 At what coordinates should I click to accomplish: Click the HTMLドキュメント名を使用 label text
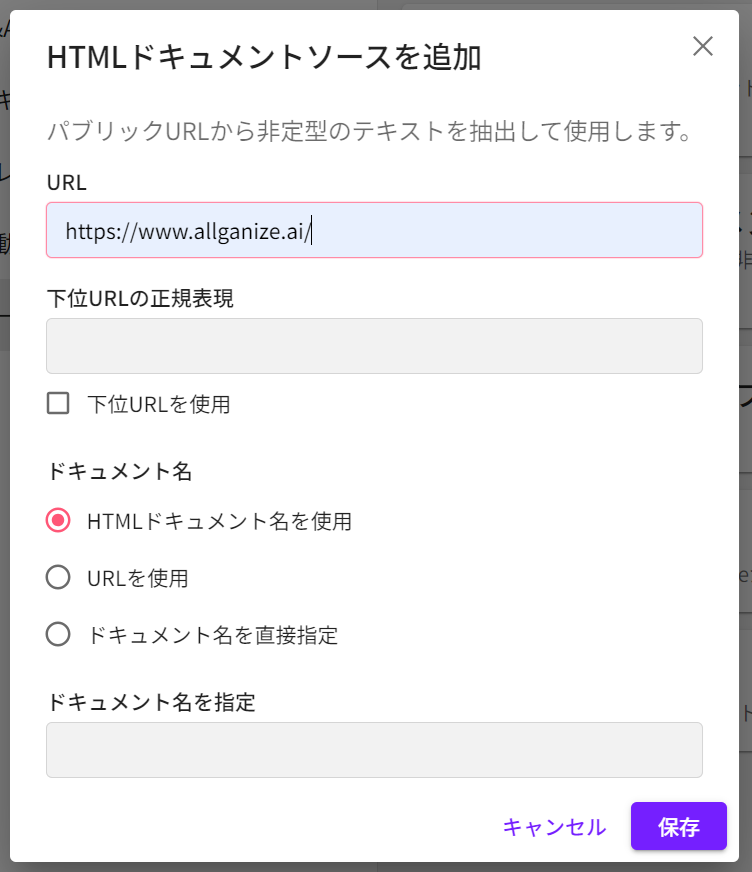219,521
